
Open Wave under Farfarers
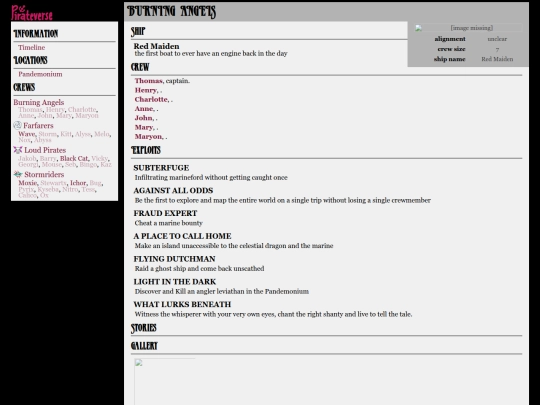27,134
